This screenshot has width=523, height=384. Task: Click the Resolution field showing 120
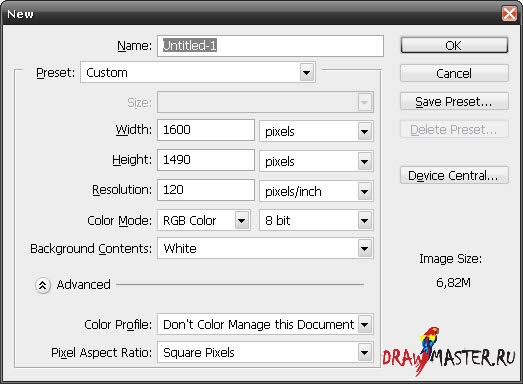tap(206, 190)
